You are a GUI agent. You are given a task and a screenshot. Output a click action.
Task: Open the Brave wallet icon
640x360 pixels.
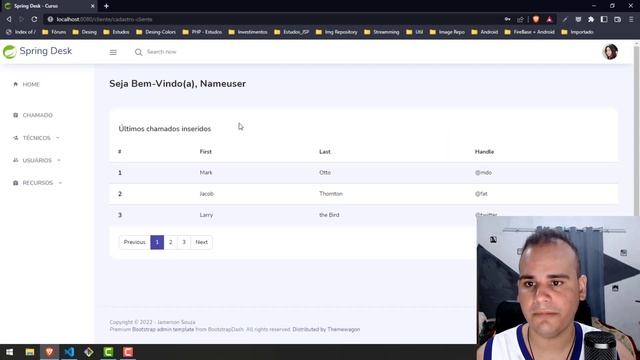618,19
